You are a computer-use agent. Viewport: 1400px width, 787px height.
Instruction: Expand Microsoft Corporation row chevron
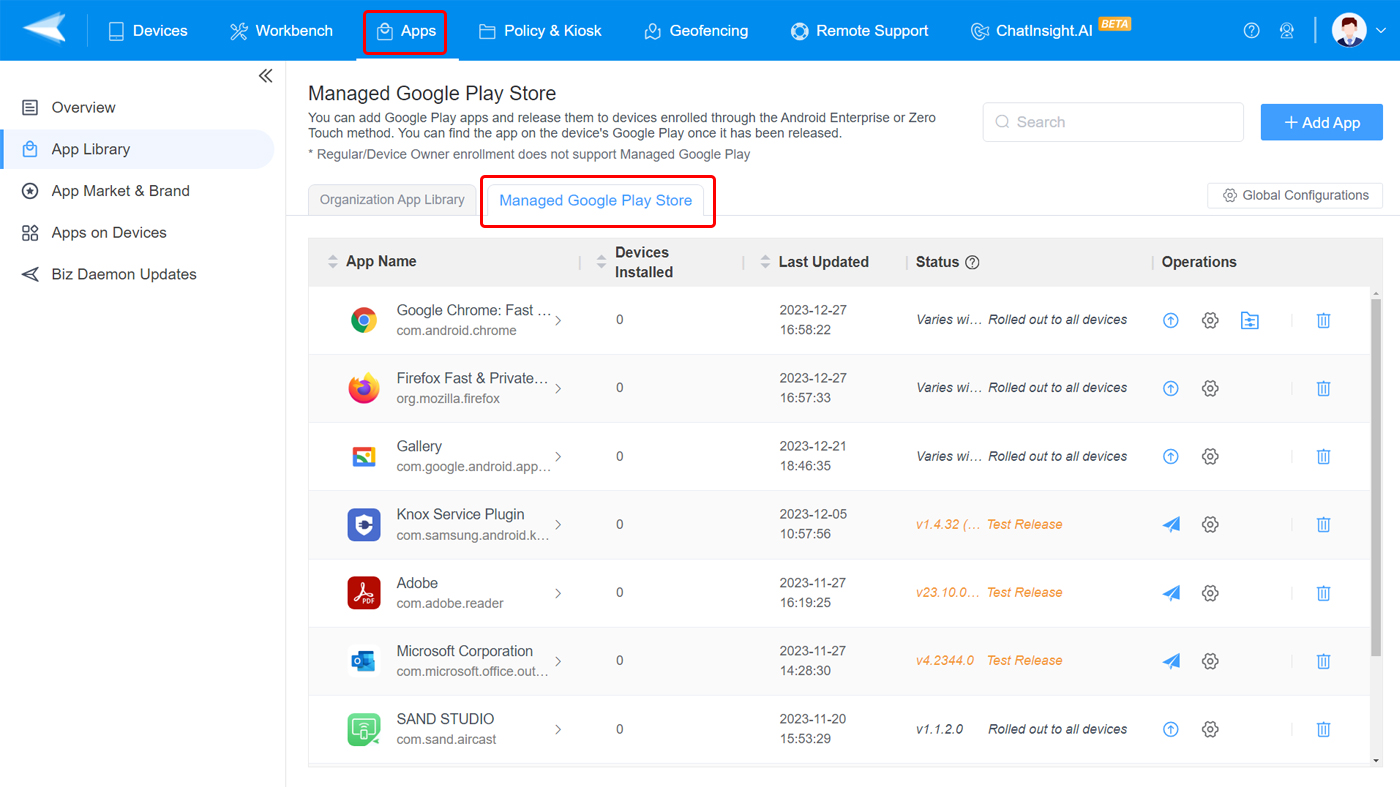pyautogui.click(x=558, y=661)
